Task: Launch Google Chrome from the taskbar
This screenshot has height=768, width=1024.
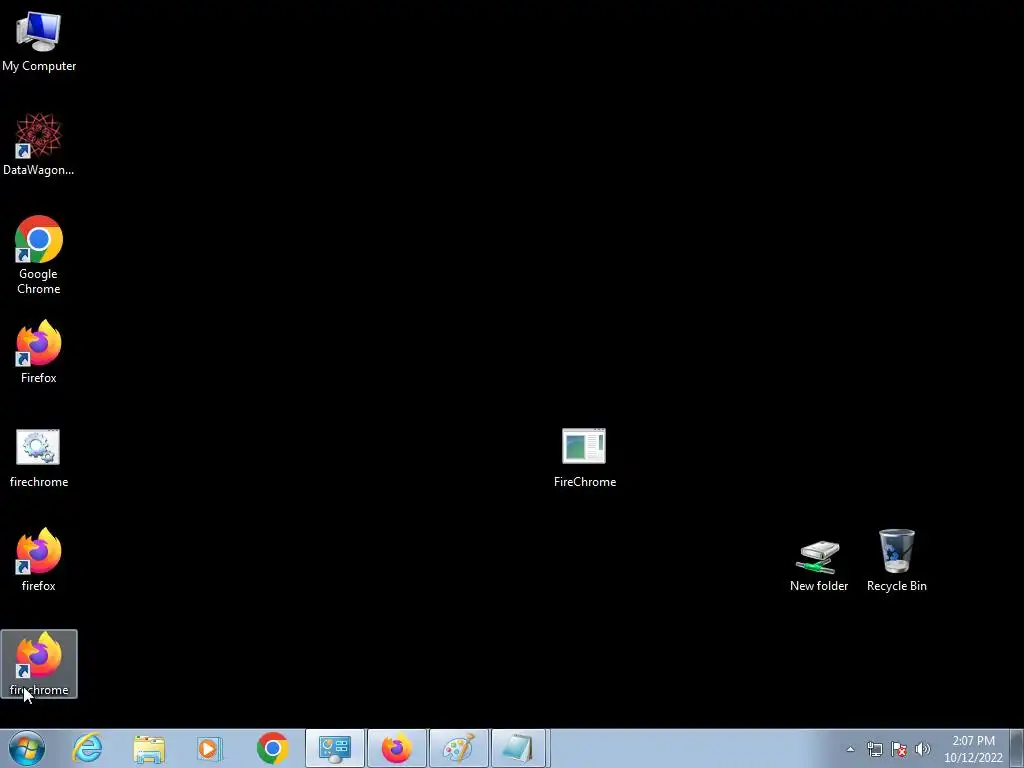Action: (x=272, y=748)
